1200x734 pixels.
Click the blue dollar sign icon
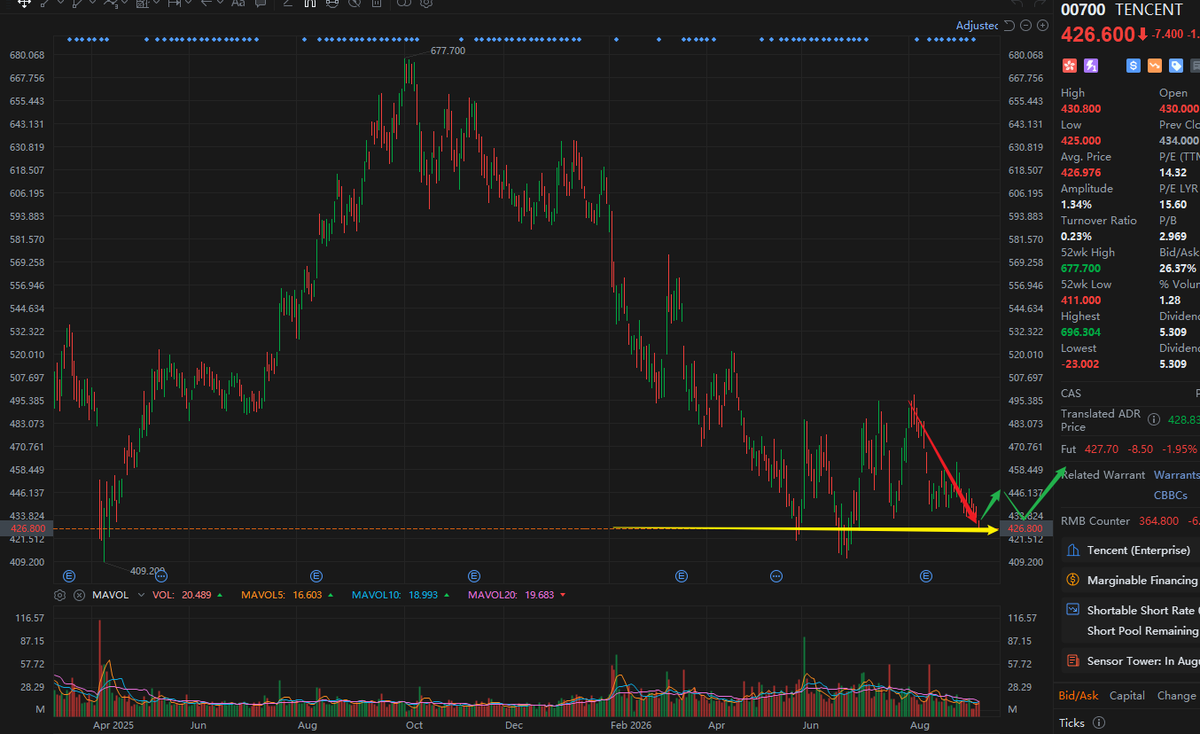(1133, 65)
